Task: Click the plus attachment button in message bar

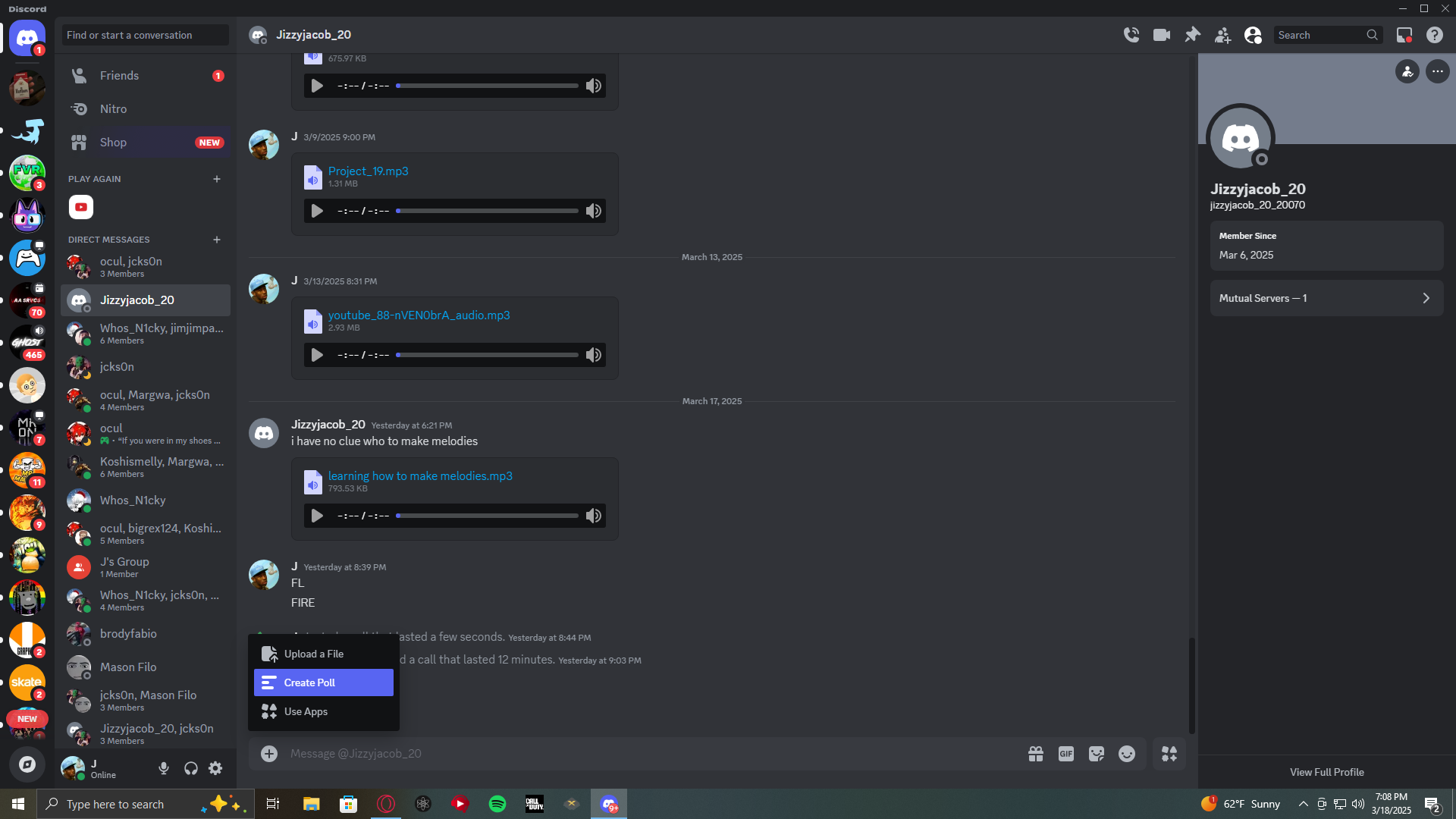Action: [x=269, y=754]
